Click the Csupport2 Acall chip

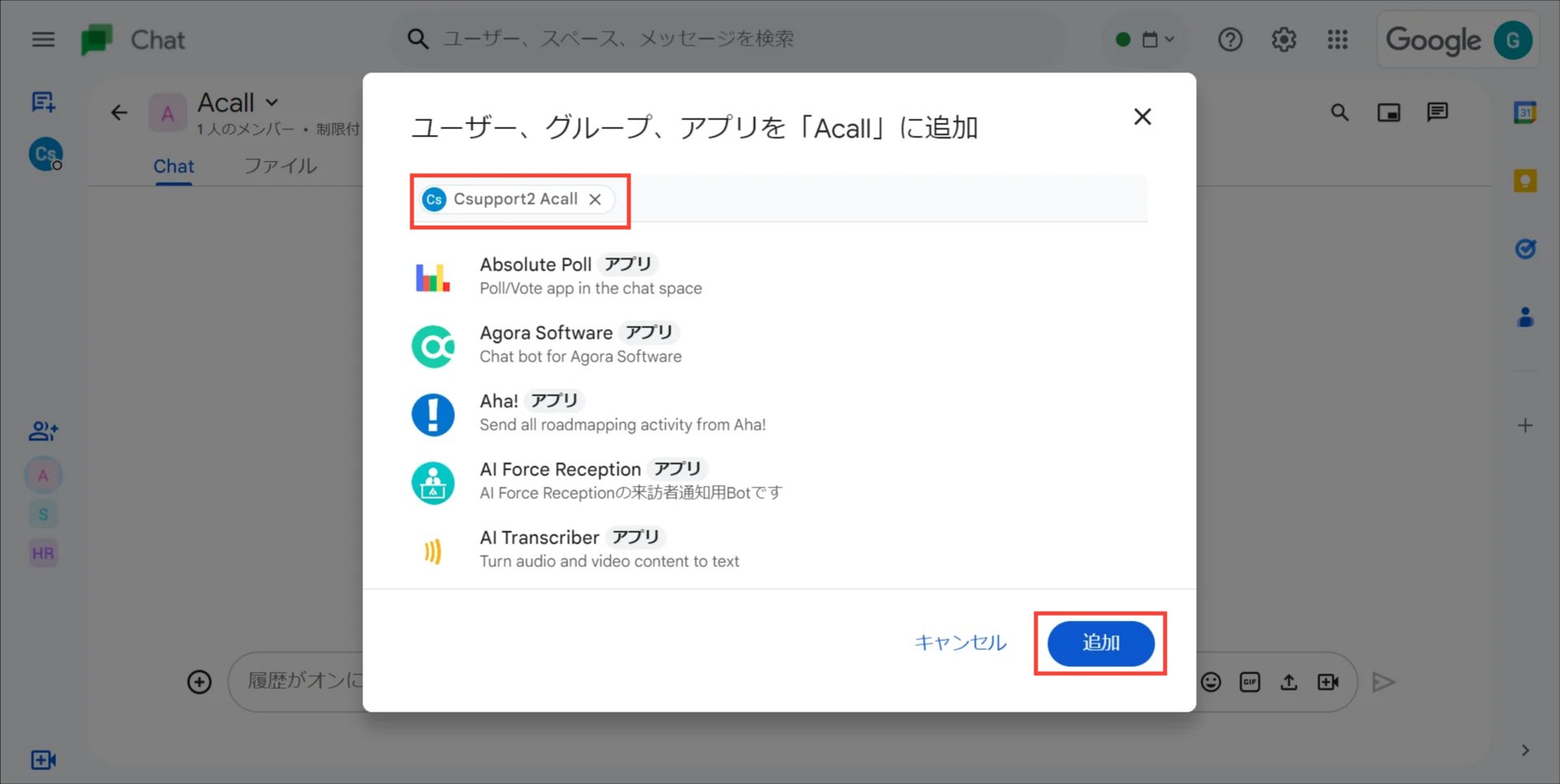click(516, 199)
